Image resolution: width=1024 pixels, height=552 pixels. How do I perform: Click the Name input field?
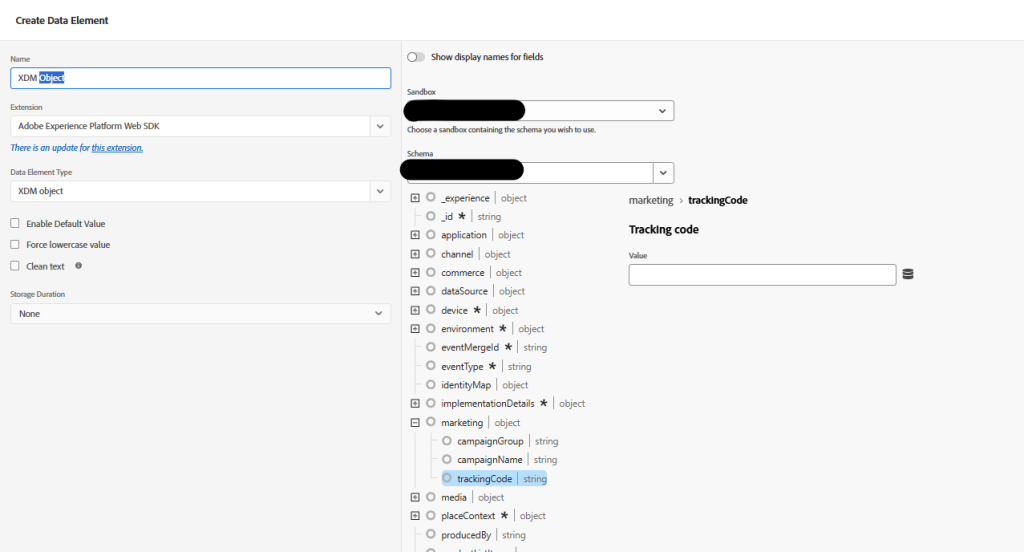200,78
